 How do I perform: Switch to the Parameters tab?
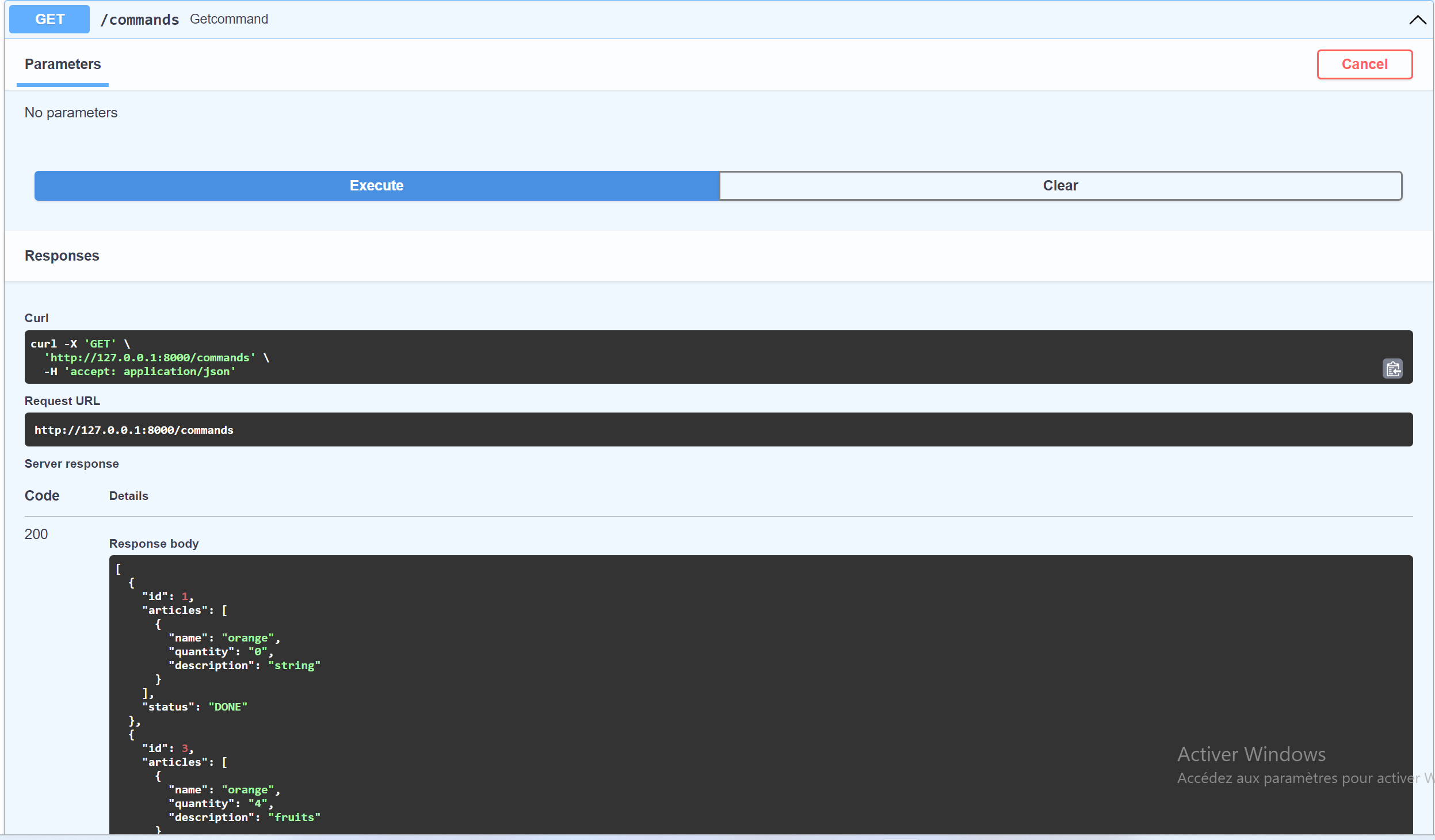point(62,64)
